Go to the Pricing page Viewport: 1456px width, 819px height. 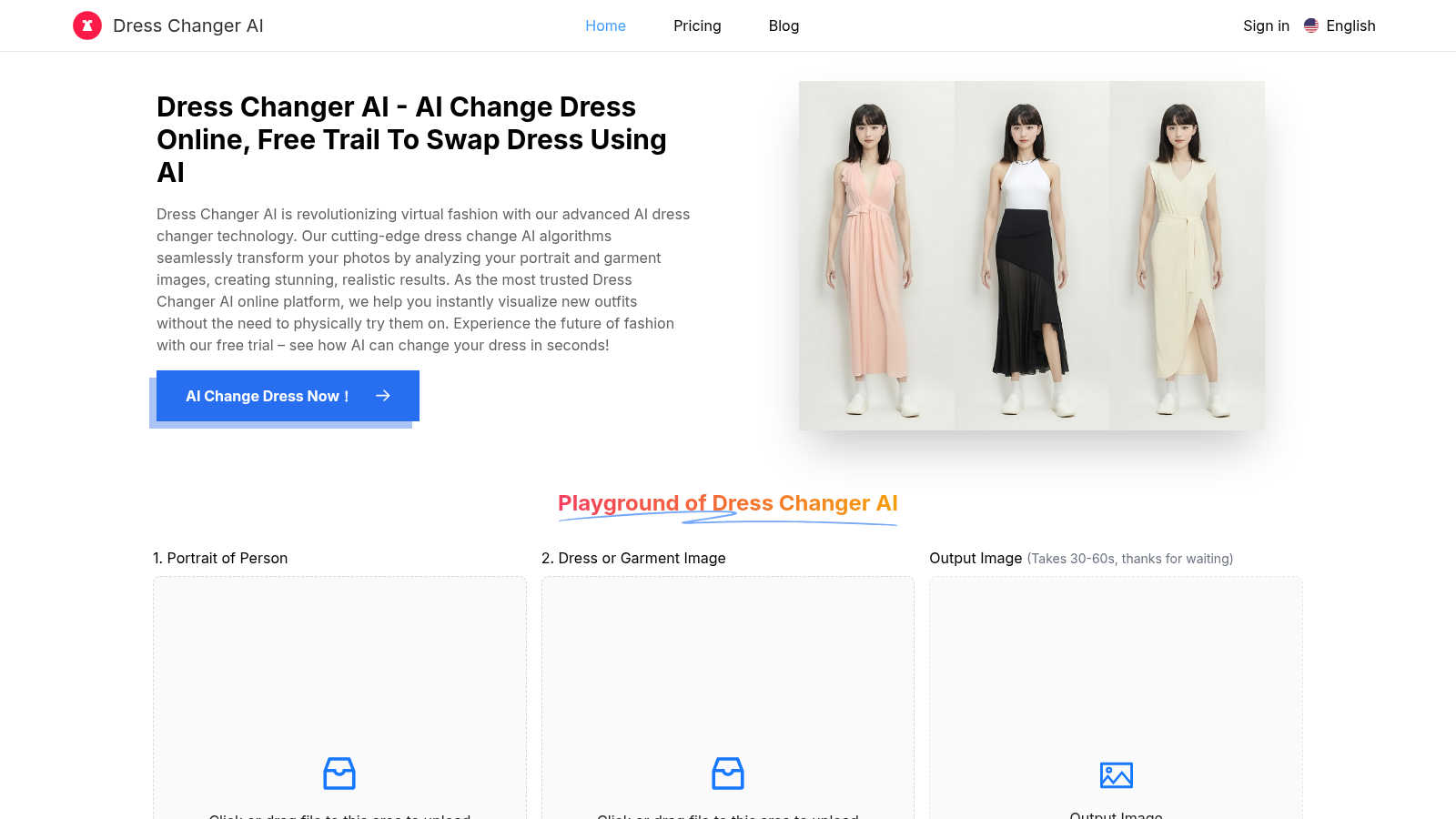click(697, 25)
